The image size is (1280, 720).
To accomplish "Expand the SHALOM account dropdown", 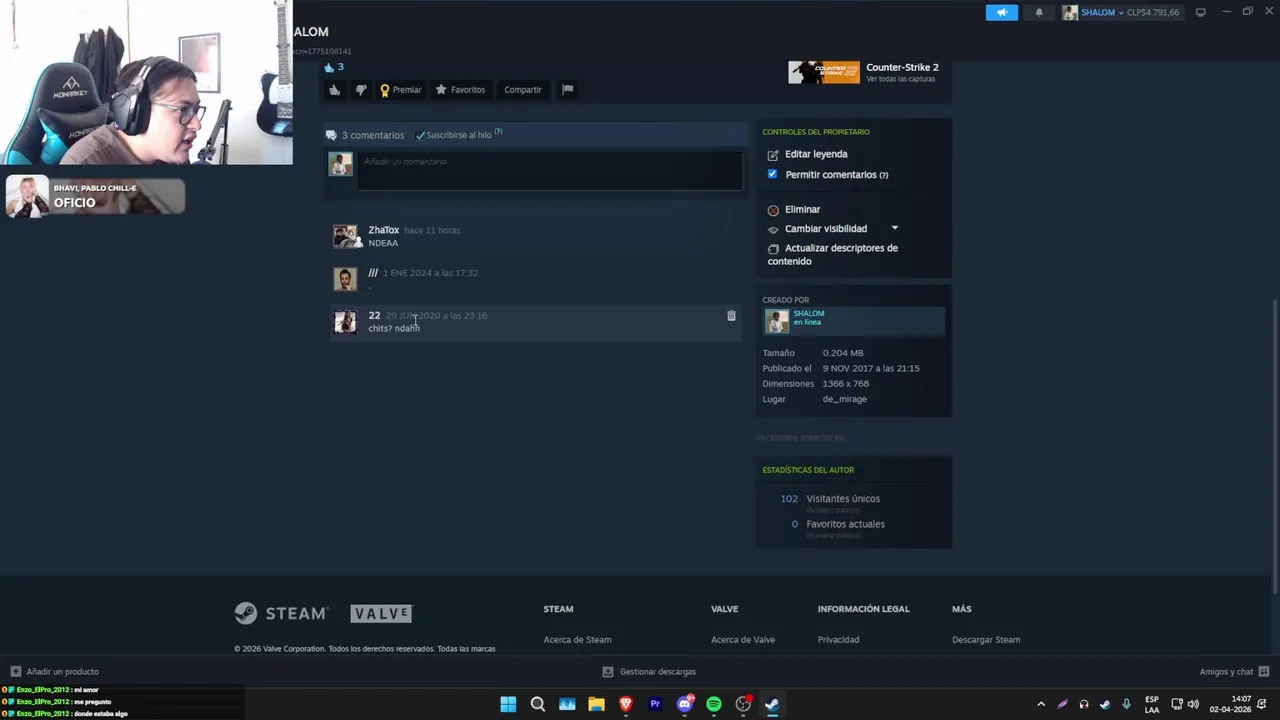I will [1121, 12].
